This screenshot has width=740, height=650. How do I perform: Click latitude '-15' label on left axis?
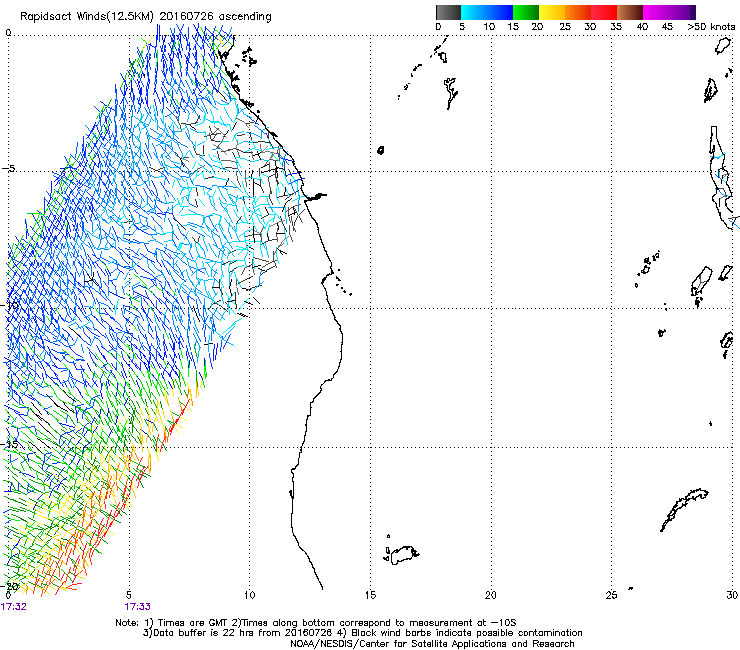click(x=10, y=445)
